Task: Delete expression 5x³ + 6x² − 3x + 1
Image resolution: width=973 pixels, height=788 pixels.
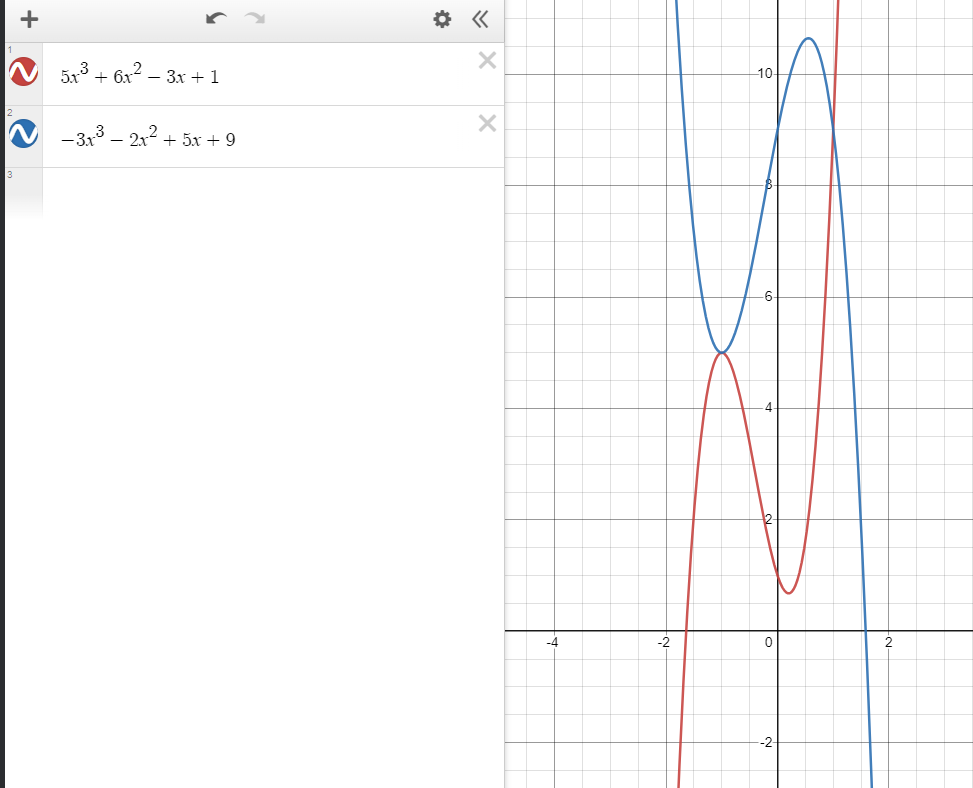Action: click(x=488, y=60)
